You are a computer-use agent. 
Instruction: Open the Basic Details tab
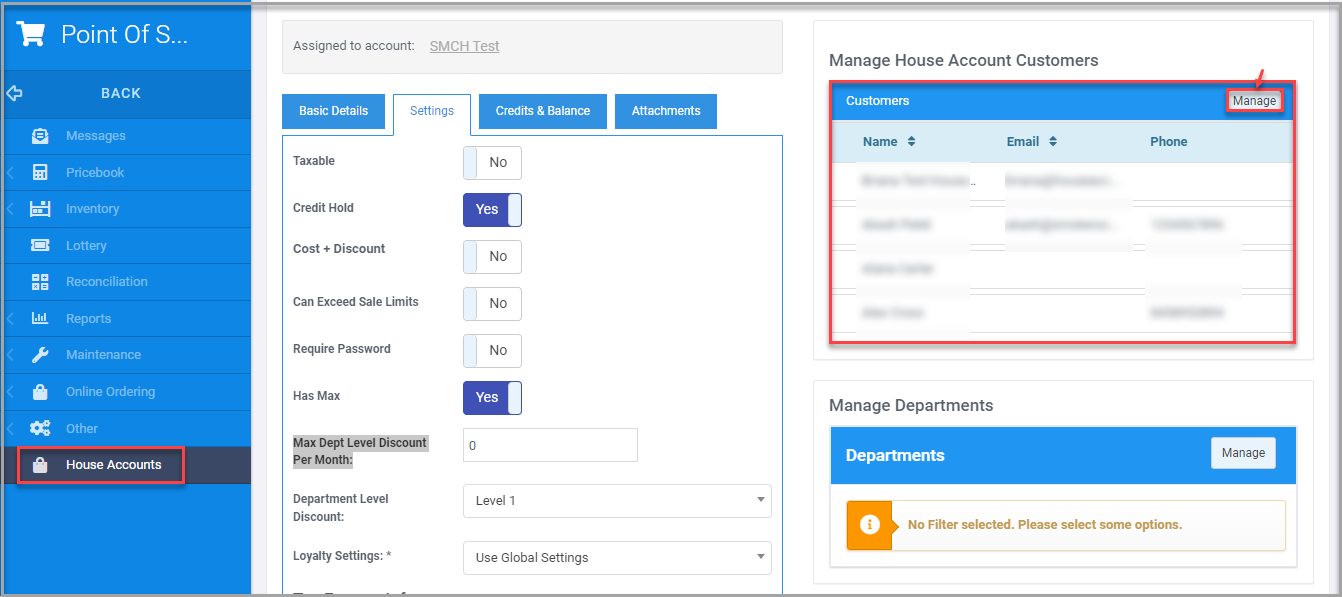click(x=333, y=111)
